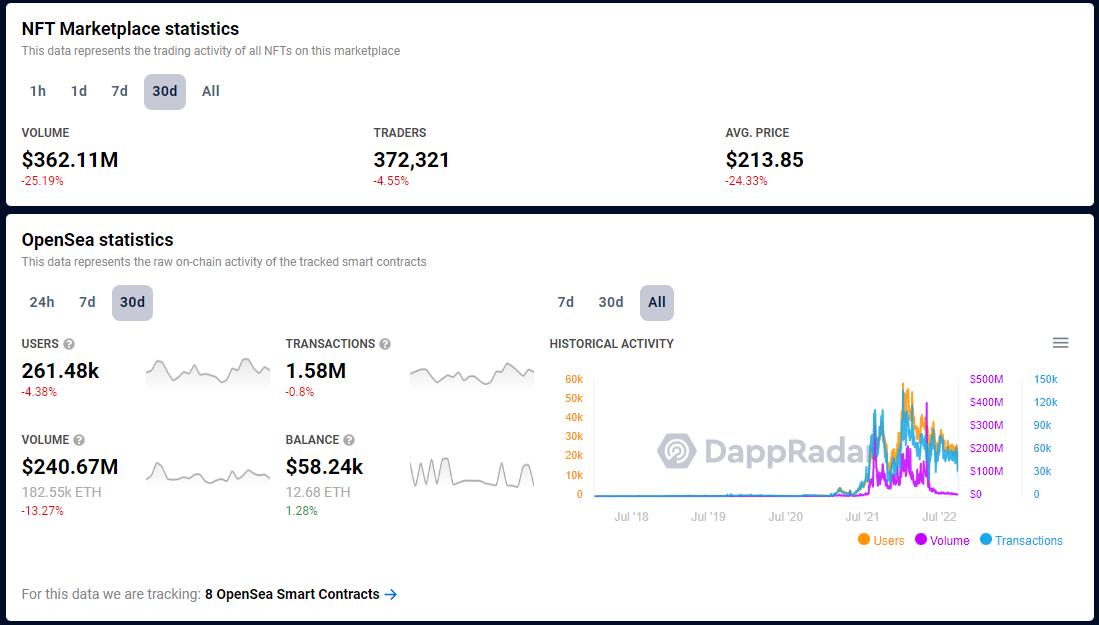Open the Historical Activity chart hamburger menu

click(1060, 343)
